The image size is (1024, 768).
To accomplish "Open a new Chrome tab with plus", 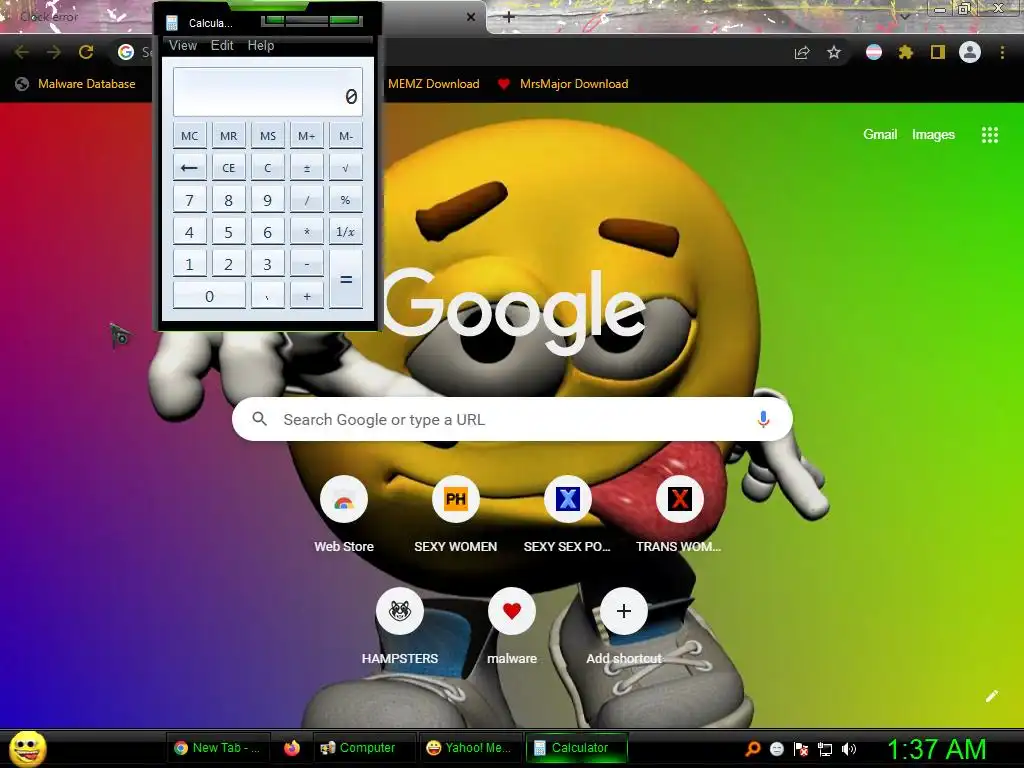I will [509, 17].
